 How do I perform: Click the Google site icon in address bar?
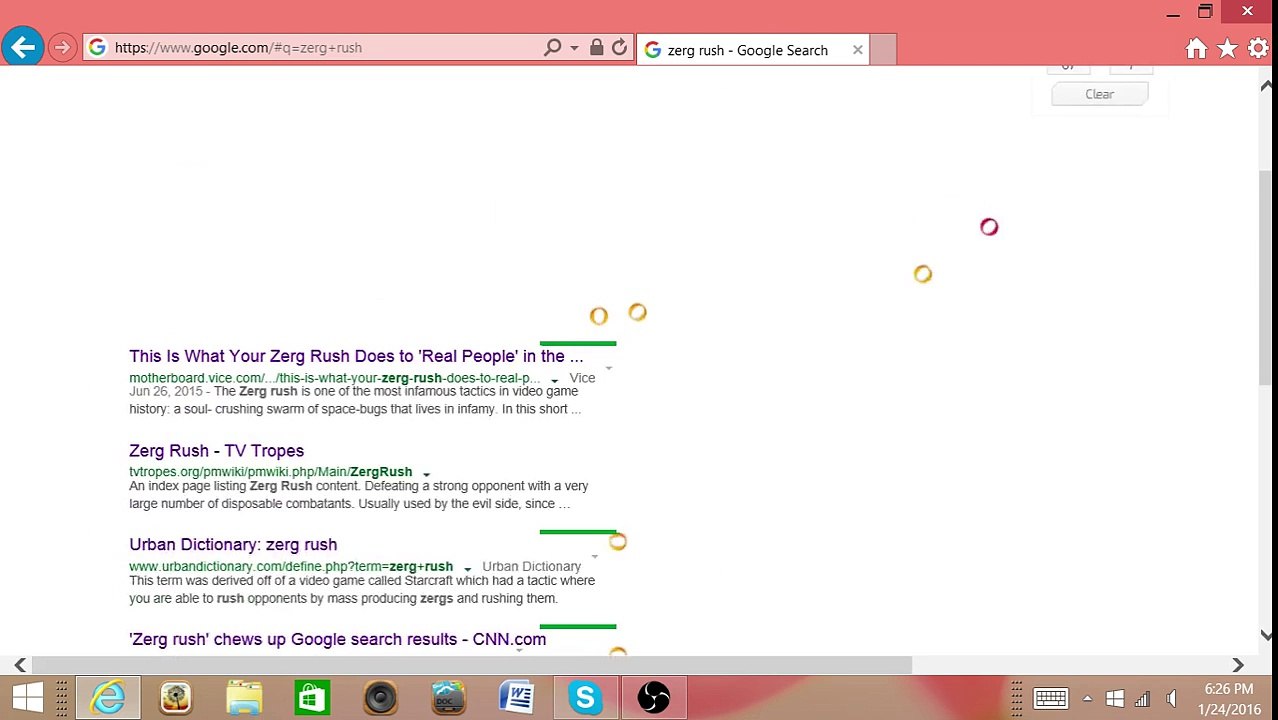(97, 47)
